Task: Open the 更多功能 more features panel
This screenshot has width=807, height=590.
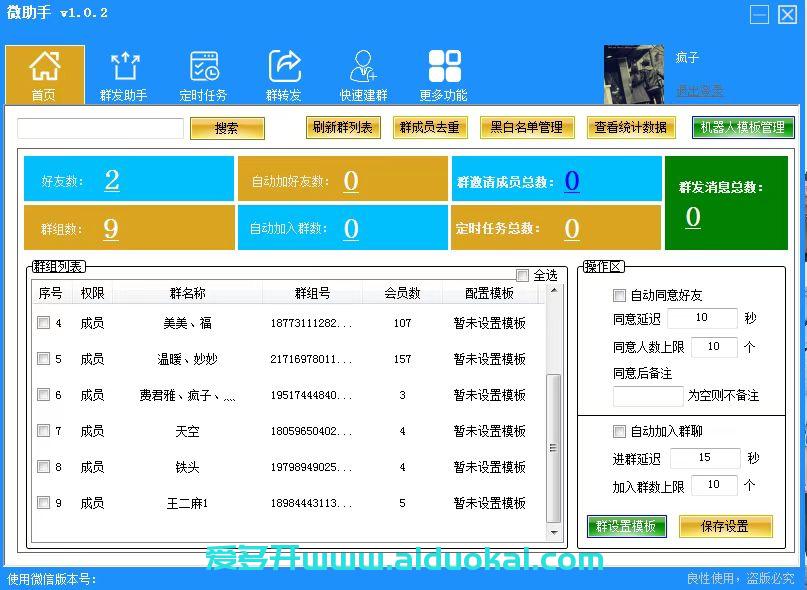Action: pyautogui.click(x=444, y=72)
